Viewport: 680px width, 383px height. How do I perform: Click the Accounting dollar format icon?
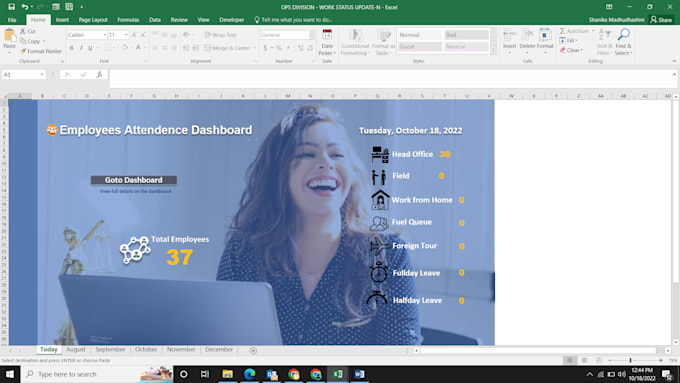tap(265, 48)
